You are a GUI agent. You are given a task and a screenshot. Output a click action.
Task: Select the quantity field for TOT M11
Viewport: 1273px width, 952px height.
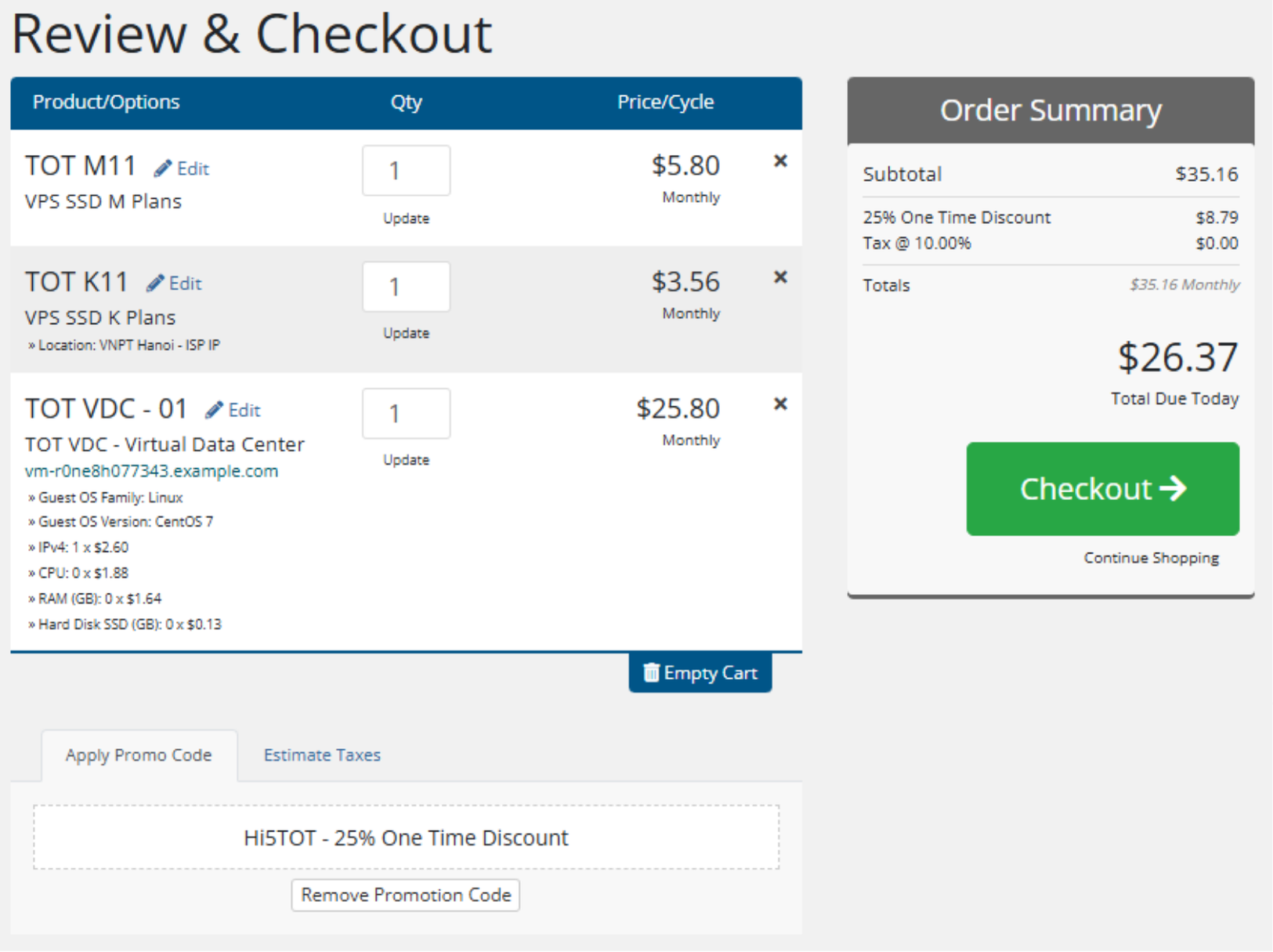[406, 170]
